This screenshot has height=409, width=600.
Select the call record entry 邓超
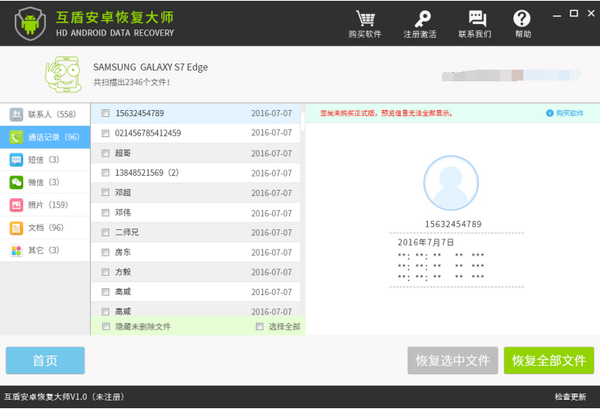(x=196, y=192)
